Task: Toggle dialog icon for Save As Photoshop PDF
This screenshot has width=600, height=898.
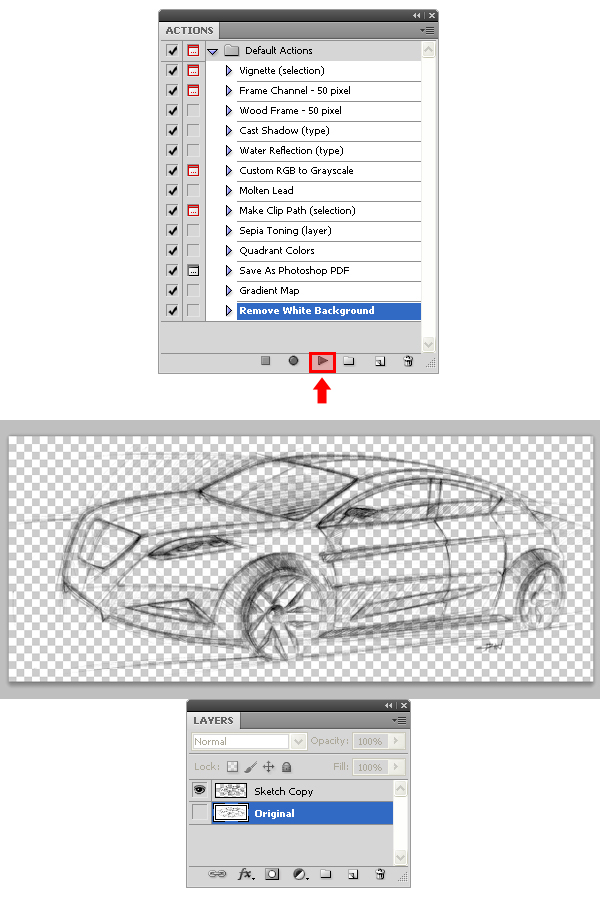Action: pyautogui.click(x=194, y=270)
